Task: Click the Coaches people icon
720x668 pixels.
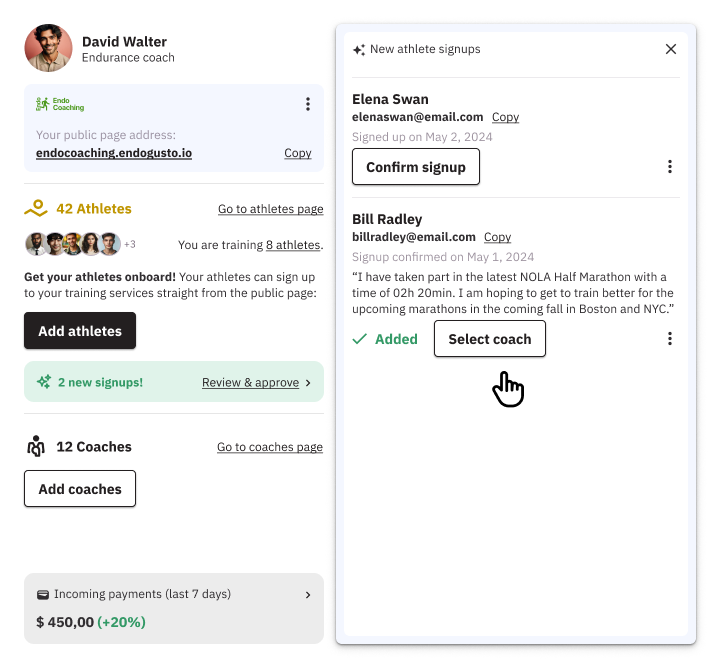Action: pyautogui.click(x=36, y=446)
